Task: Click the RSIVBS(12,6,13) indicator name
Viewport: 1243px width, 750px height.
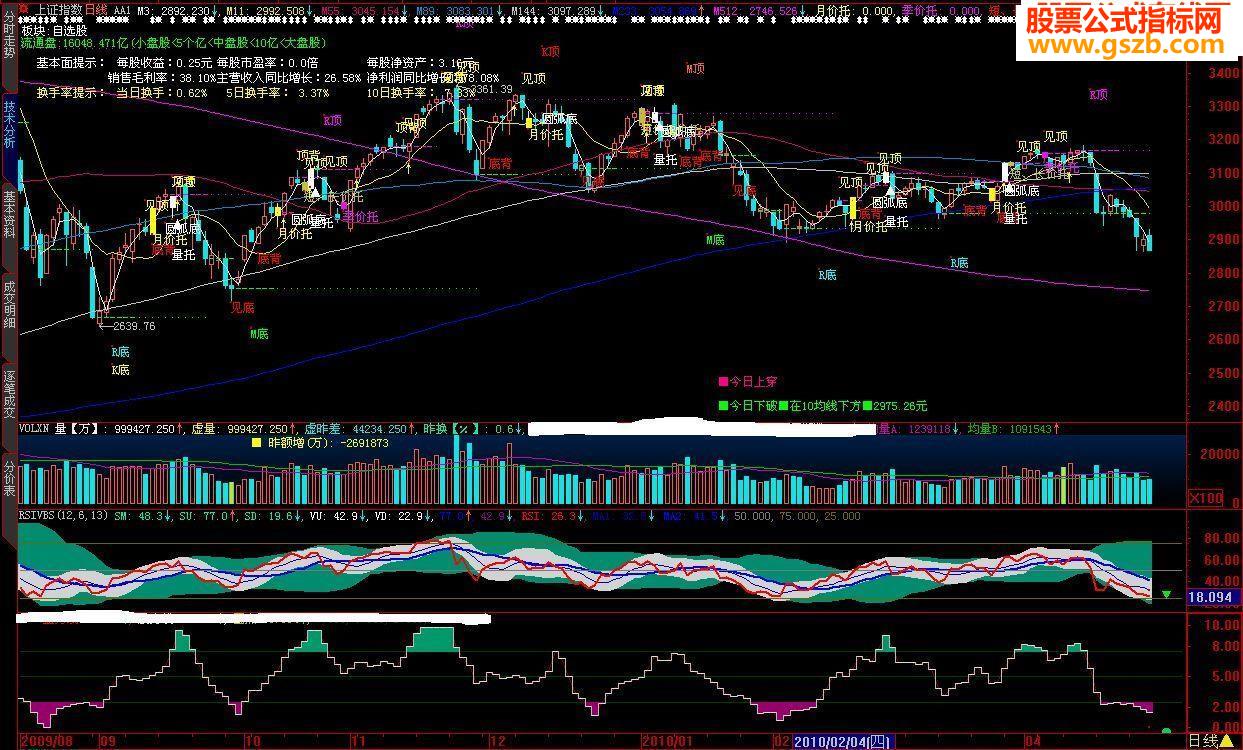Action: click(x=63, y=517)
